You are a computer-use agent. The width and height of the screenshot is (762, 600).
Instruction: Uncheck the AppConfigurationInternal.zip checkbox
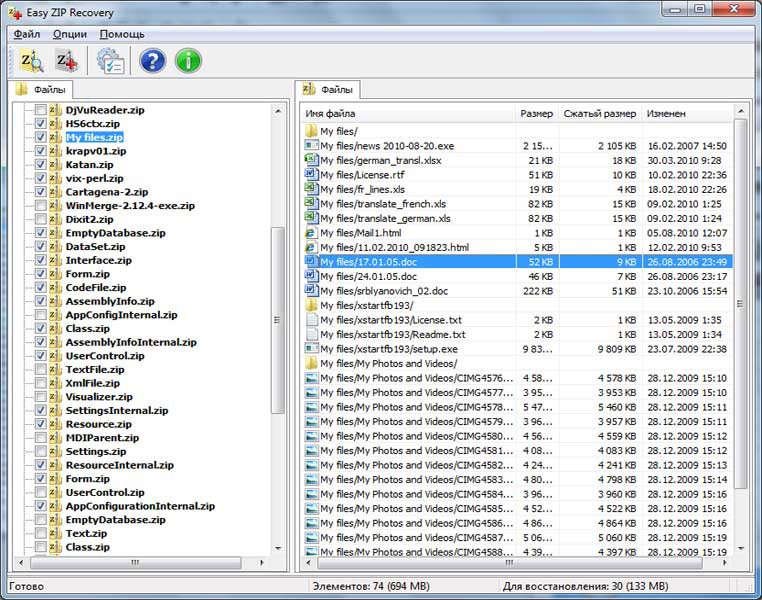click(41, 506)
